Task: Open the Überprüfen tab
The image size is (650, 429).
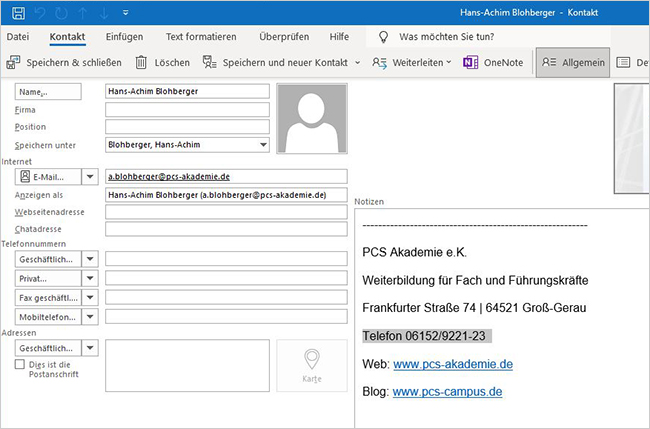Action: (x=284, y=36)
